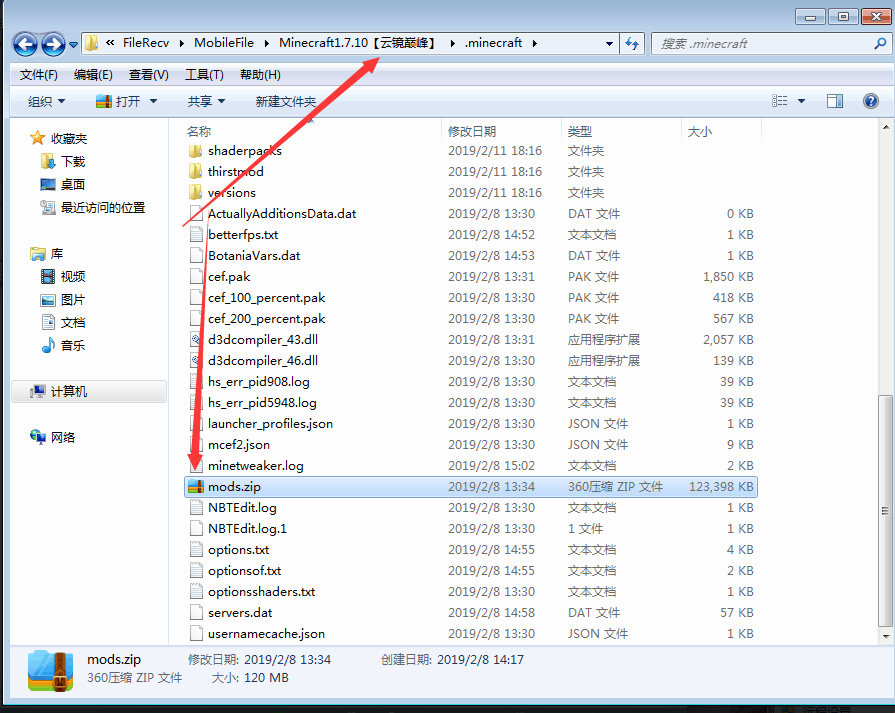Open the 下载 folder in Favorites

pos(73,161)
